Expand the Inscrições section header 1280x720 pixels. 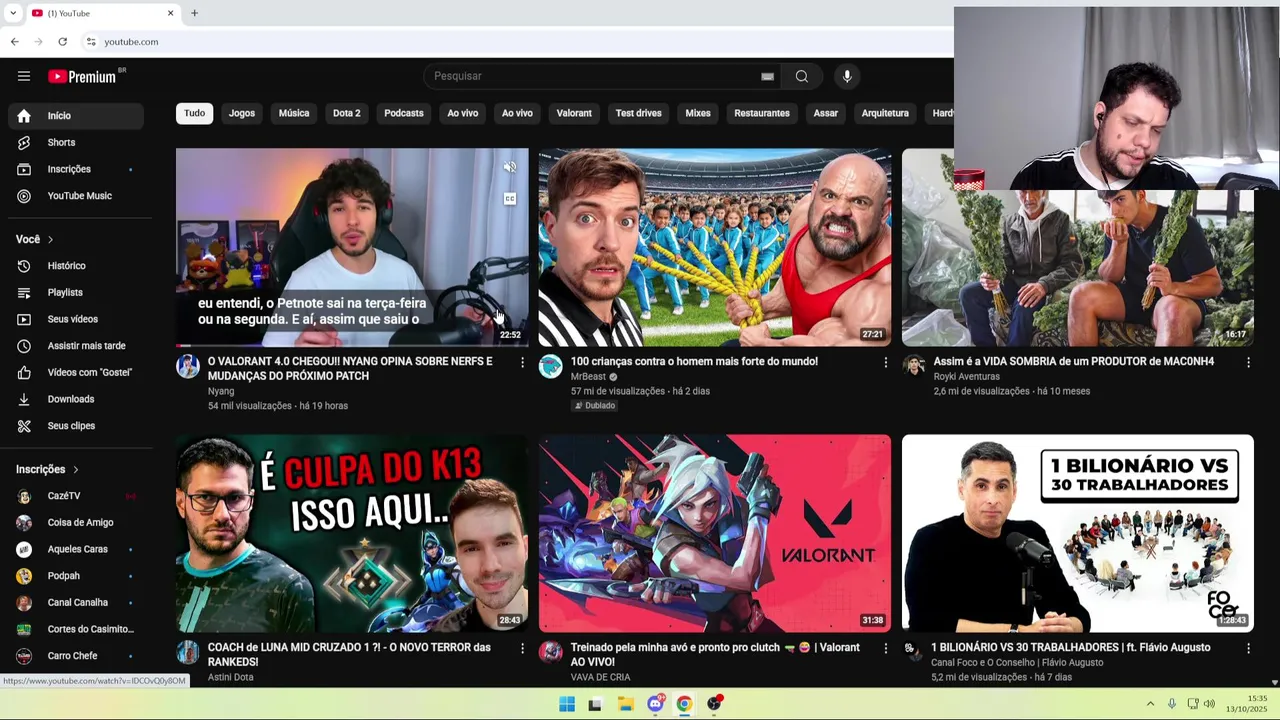click(x=47, y=469)
